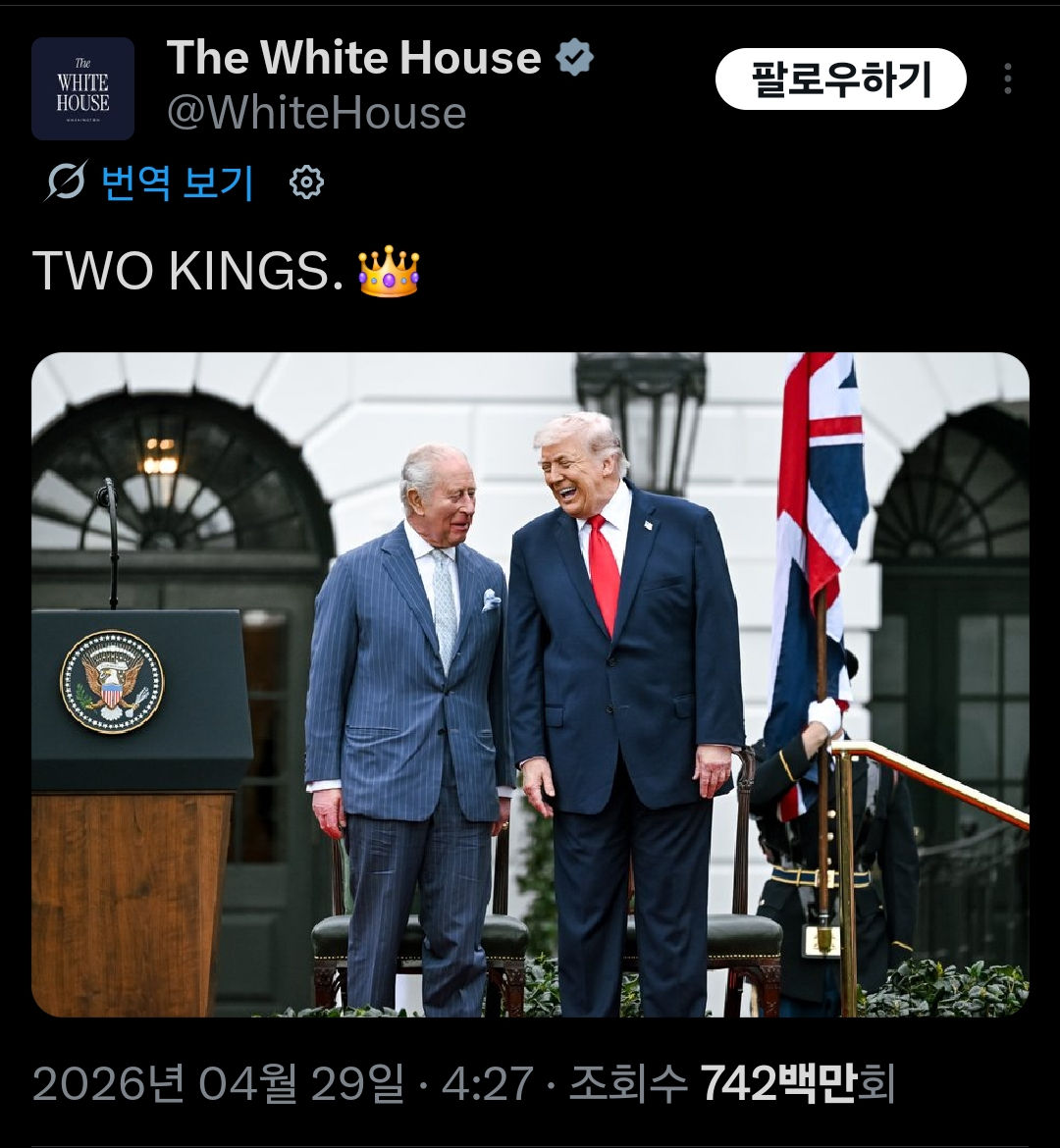Open the 742백만회 view count
The height and width of the screenshot is (1148, 1060).
pyautogui.click(x=798, y=1083)
